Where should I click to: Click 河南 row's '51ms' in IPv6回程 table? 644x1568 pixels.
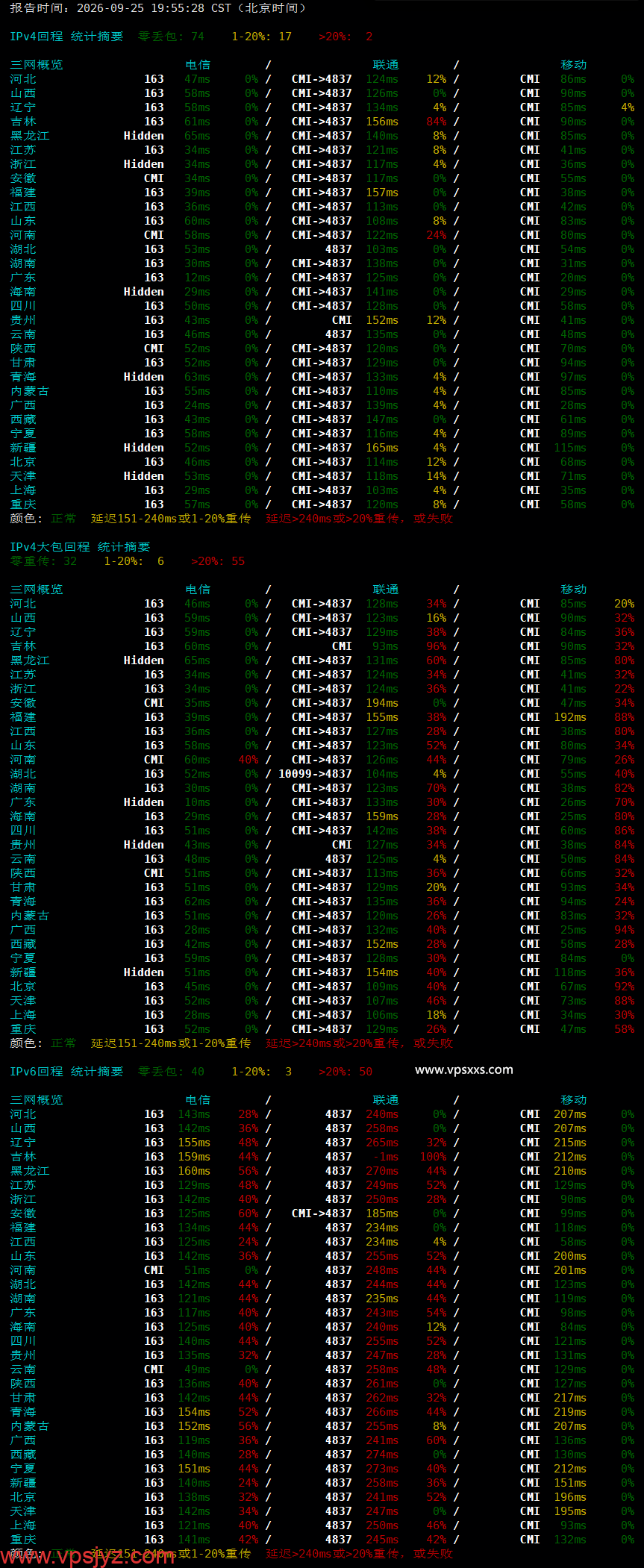click(x=197, y=1270)
